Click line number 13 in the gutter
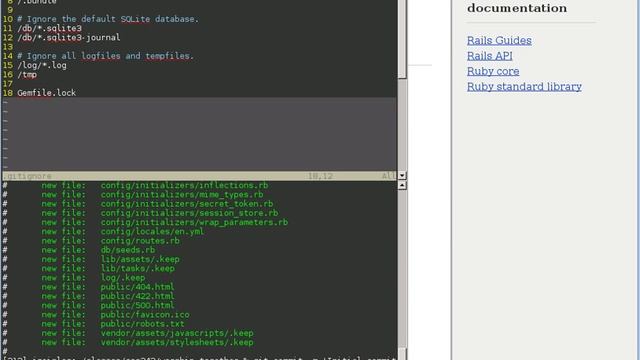640x360 pixels. click(8, 47)
